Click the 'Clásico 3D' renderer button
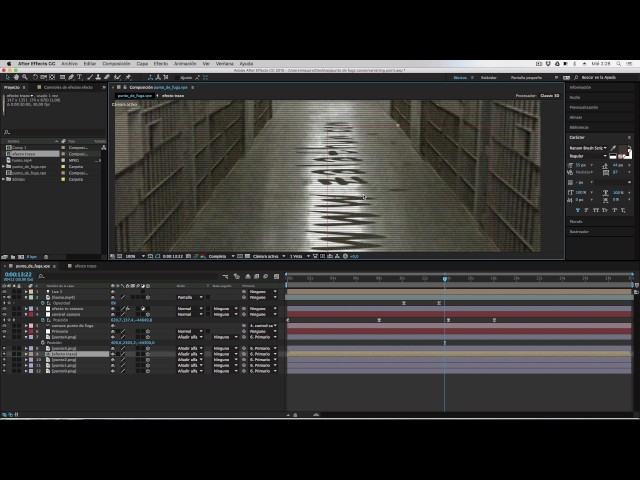 (x=550, y=96)
